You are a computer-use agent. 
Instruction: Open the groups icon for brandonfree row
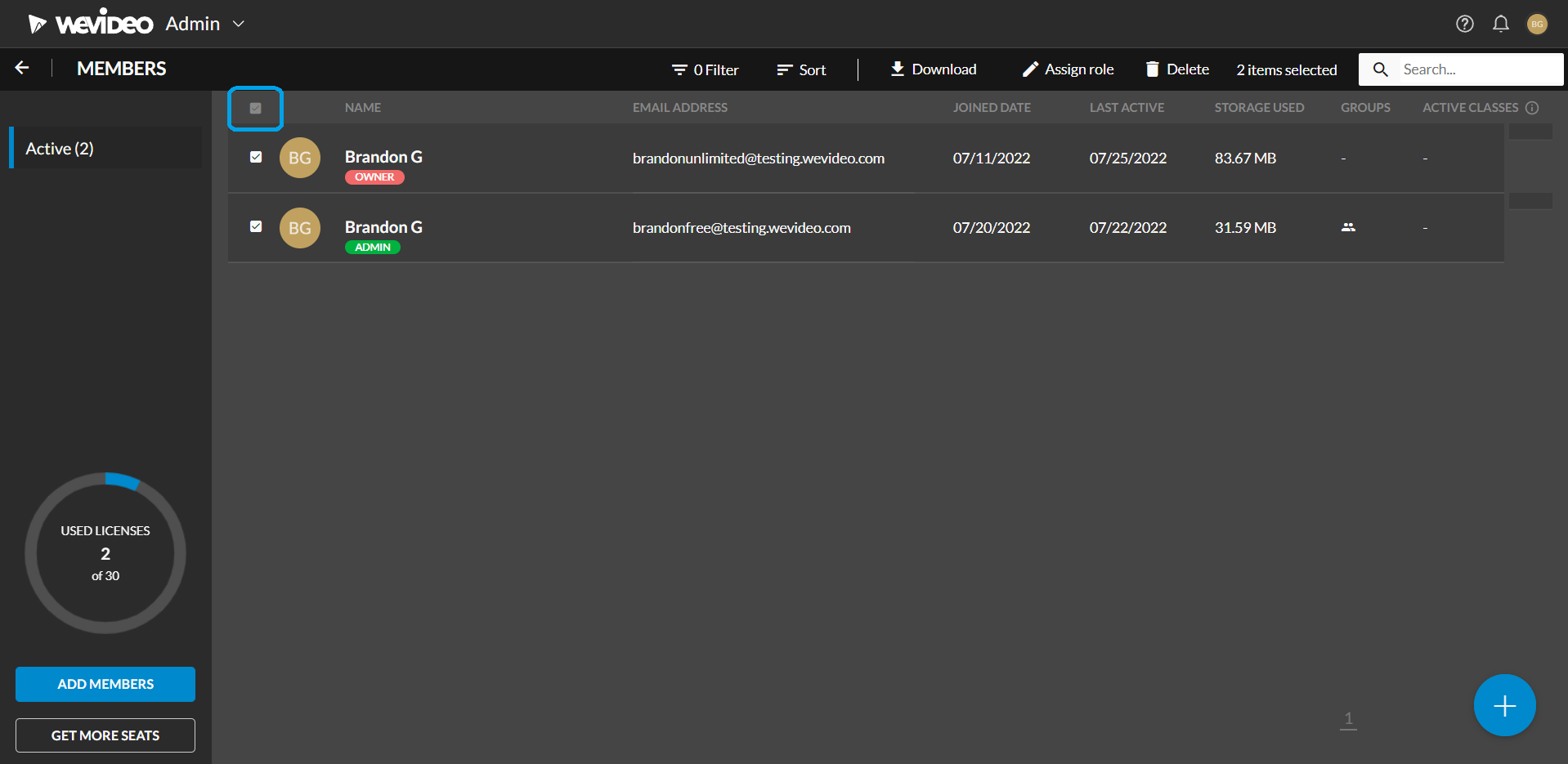[1349, 227]
